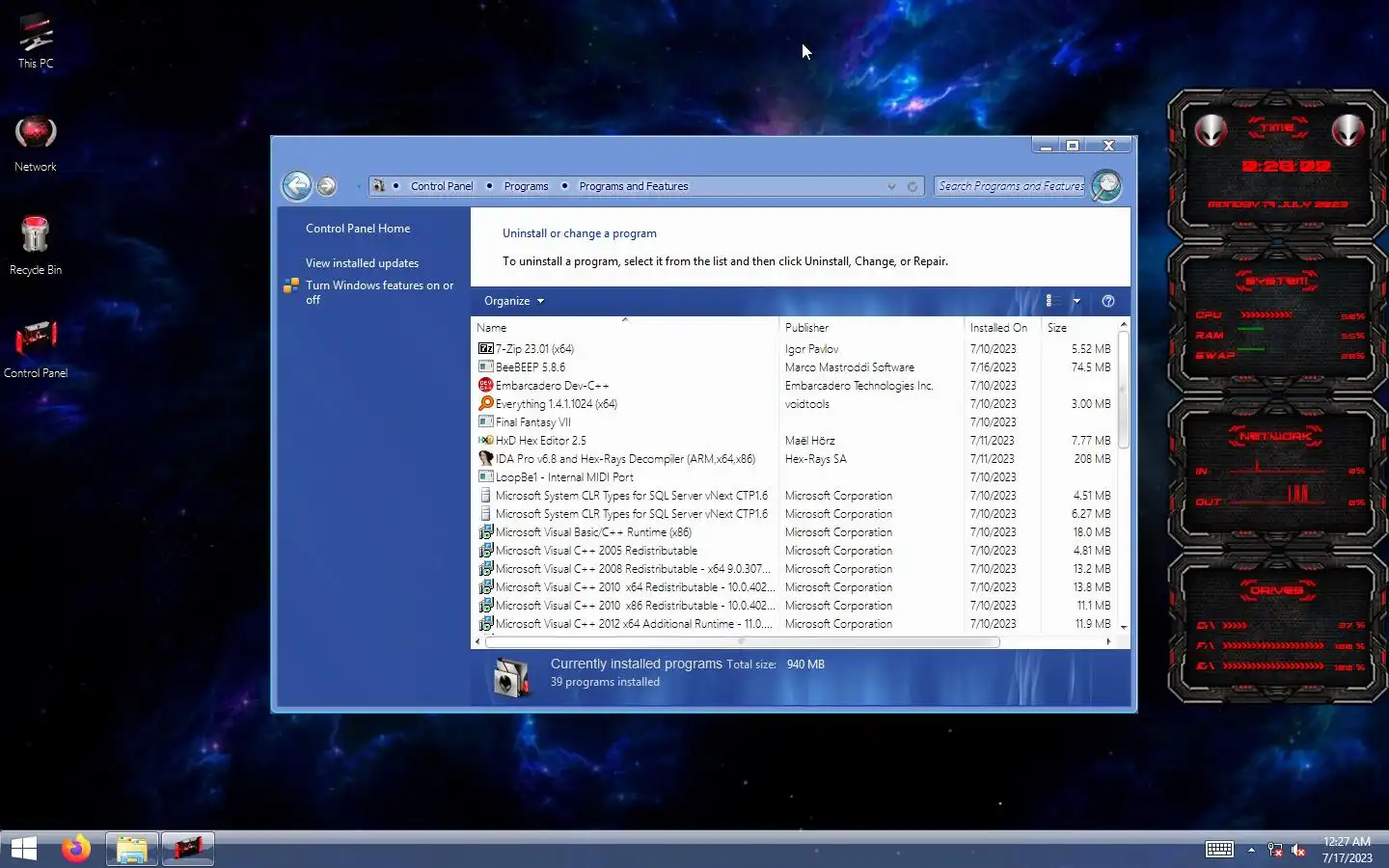
Task: Click the Programs and Features breadcrumb
Action: [634, 186]
